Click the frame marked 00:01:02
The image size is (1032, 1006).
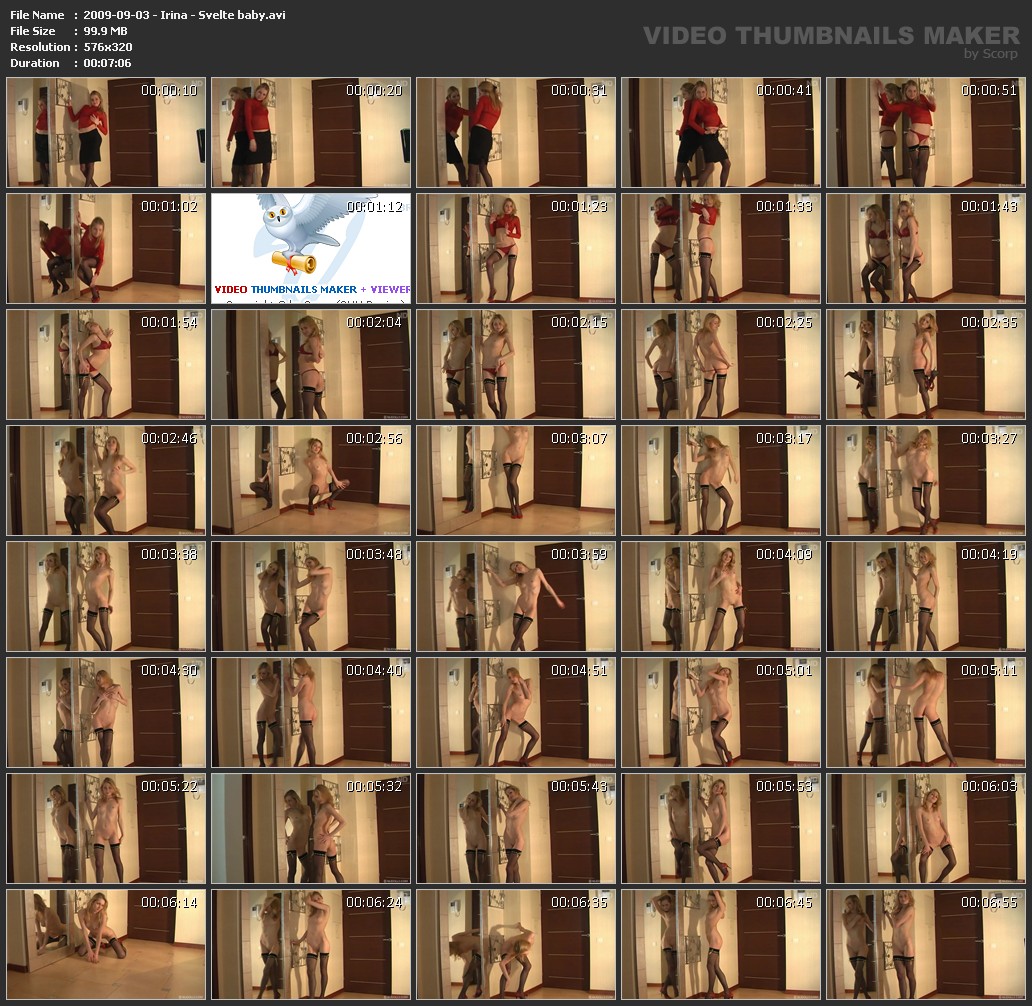tap(106, 248)
